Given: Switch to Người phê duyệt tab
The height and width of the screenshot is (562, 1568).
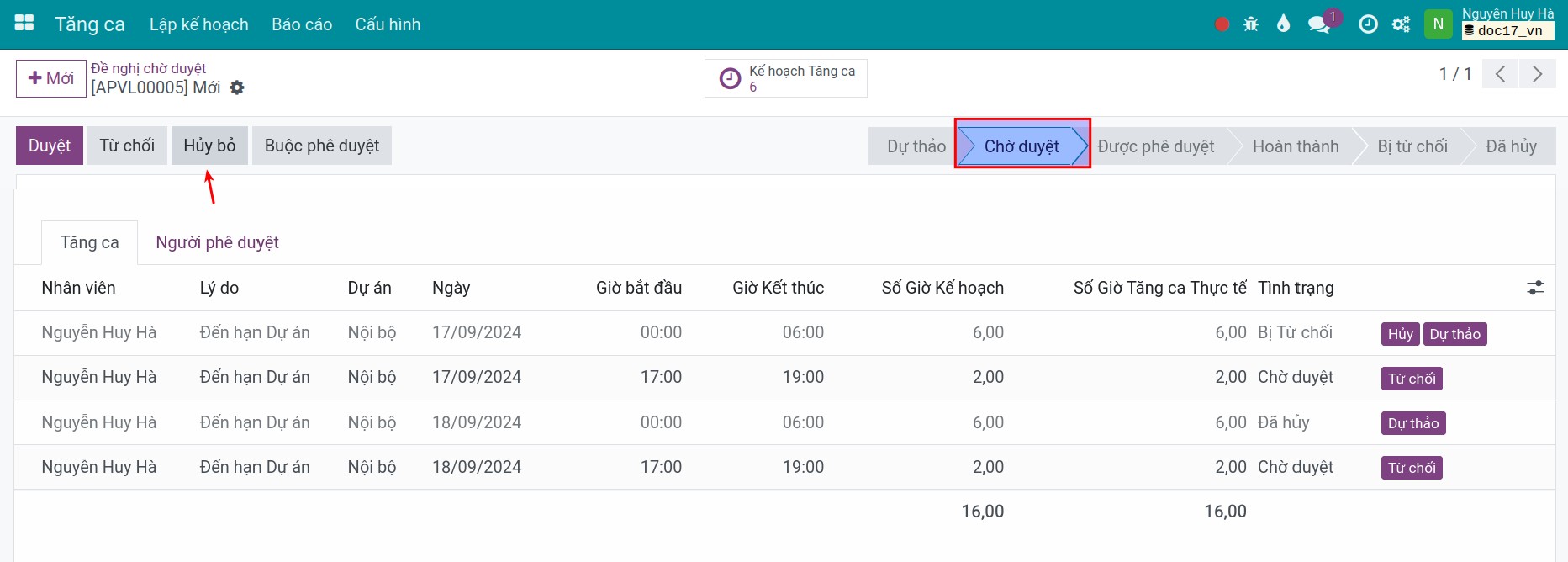Looking at the screenshot, I should click(x=217, y=242).
